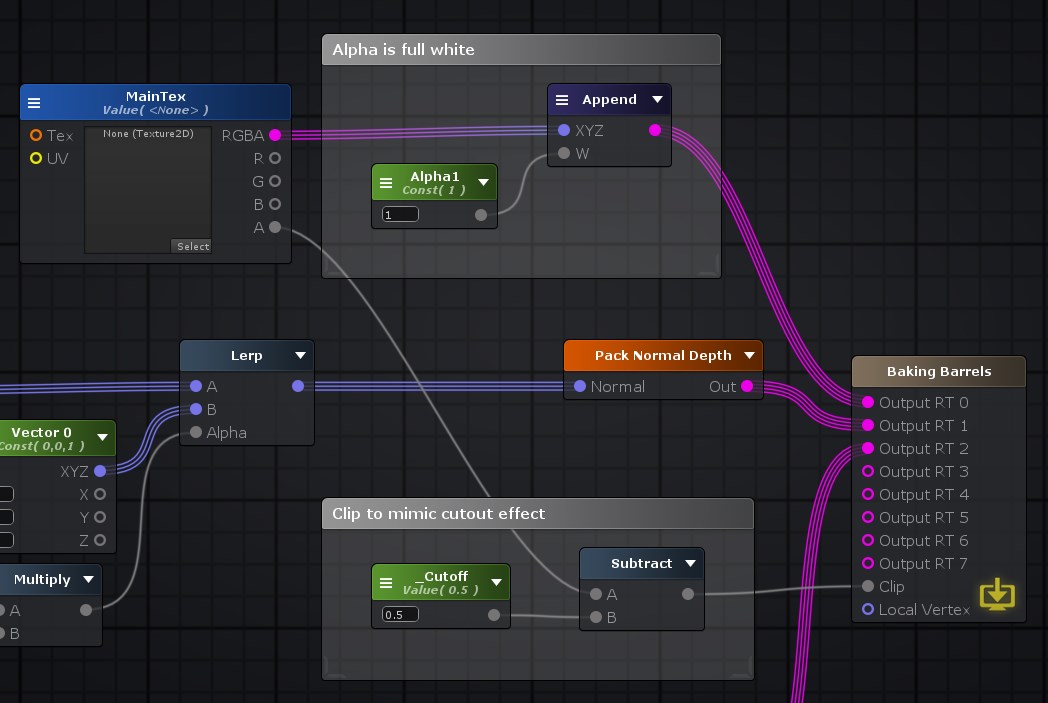Open the _Cutoff node hamburger menu

[386, 583]
